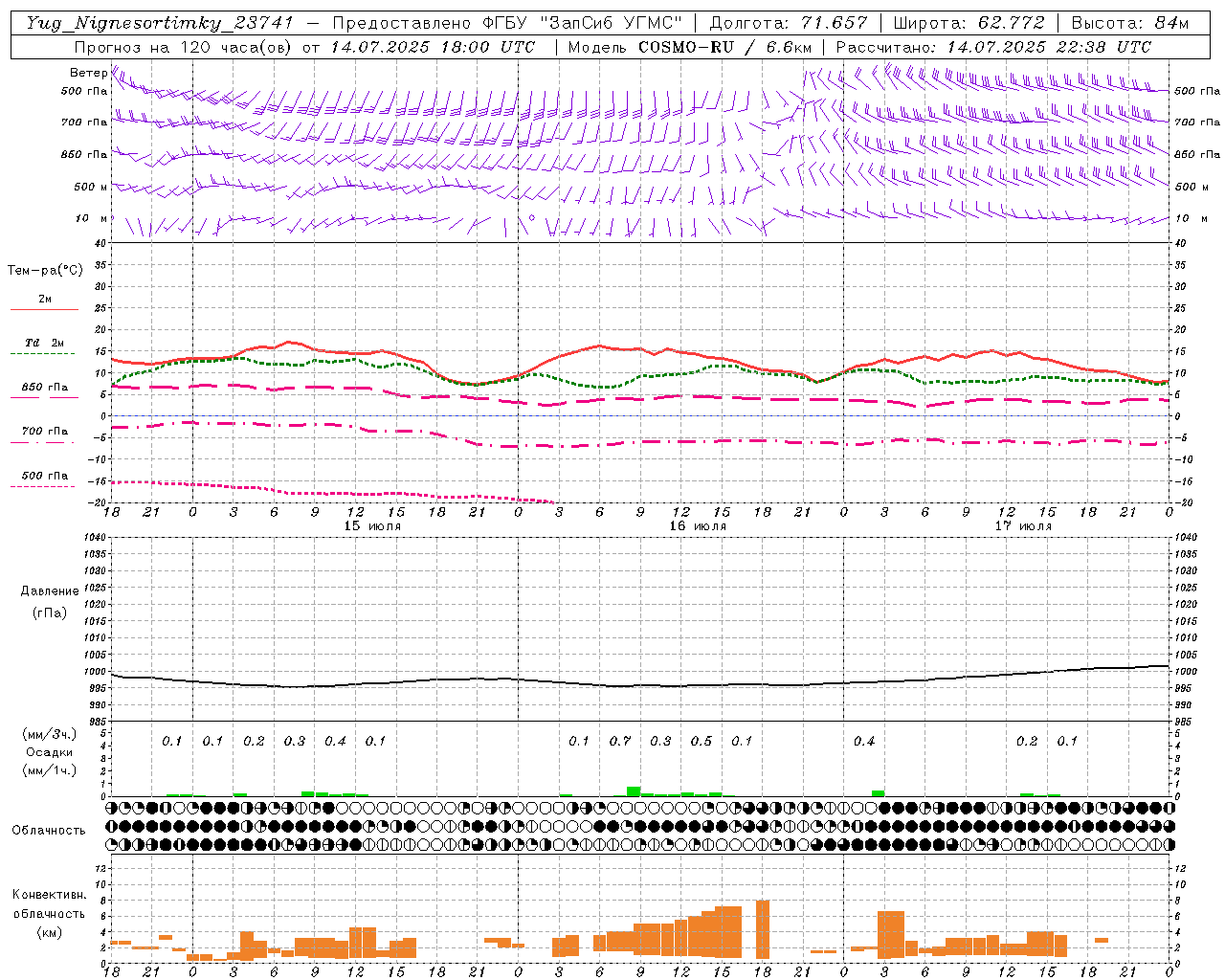Click the 16 июля date label

tap(698, 526)
